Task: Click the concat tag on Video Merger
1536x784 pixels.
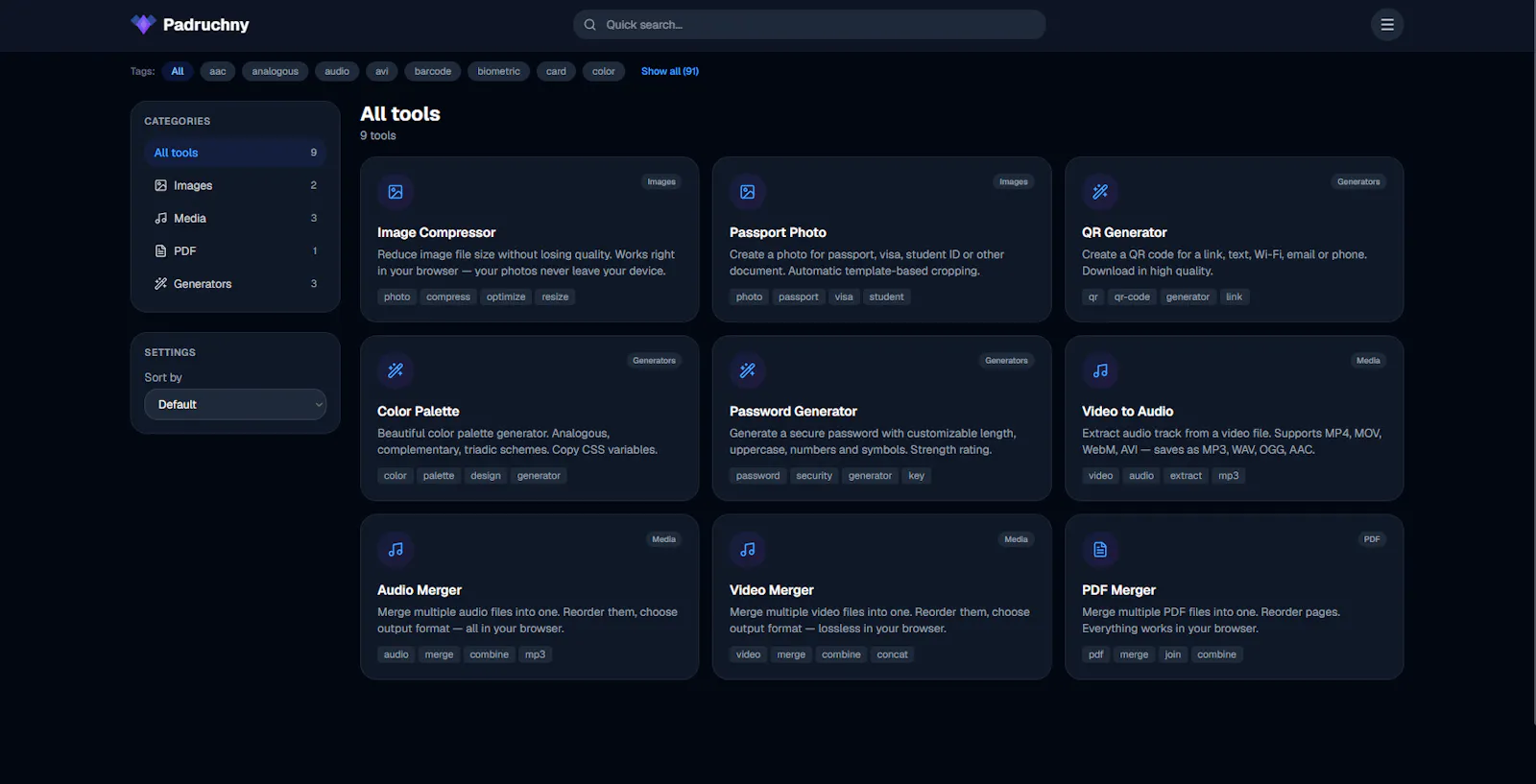Action: click(892, 654)
